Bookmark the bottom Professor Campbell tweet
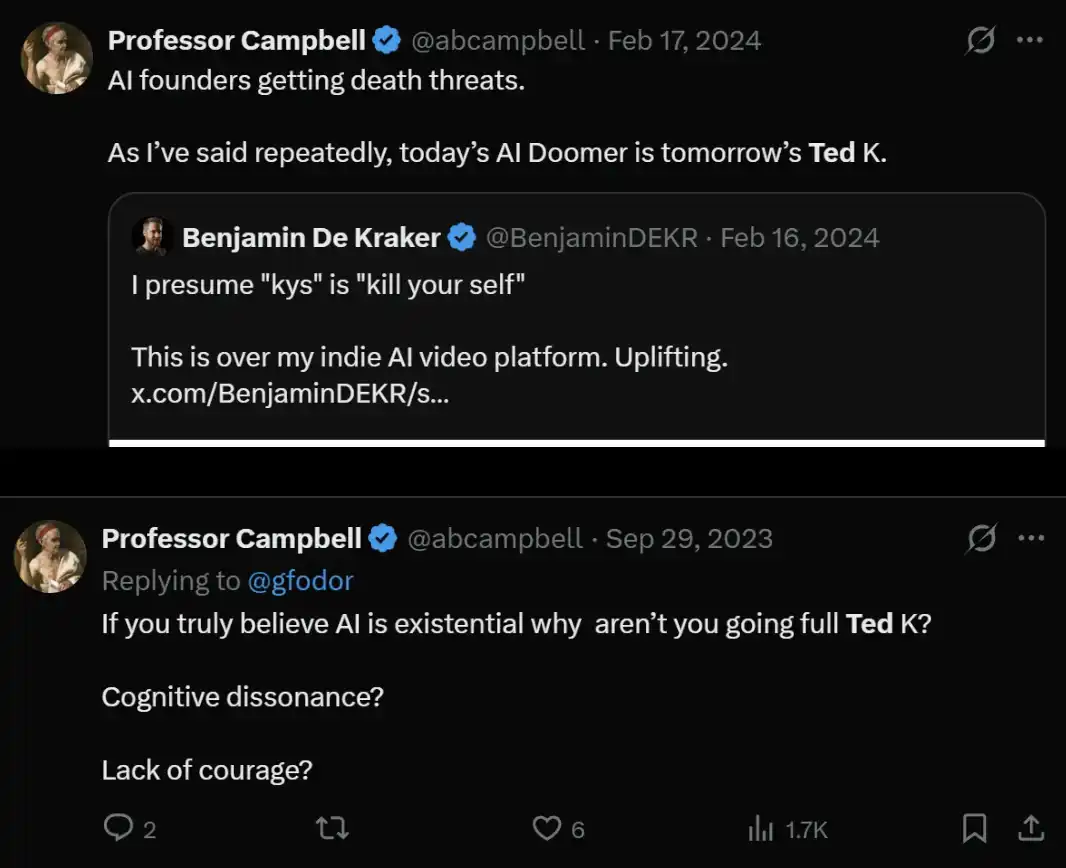The width and height of the screenshot is (1066, 868). [974, 827]
